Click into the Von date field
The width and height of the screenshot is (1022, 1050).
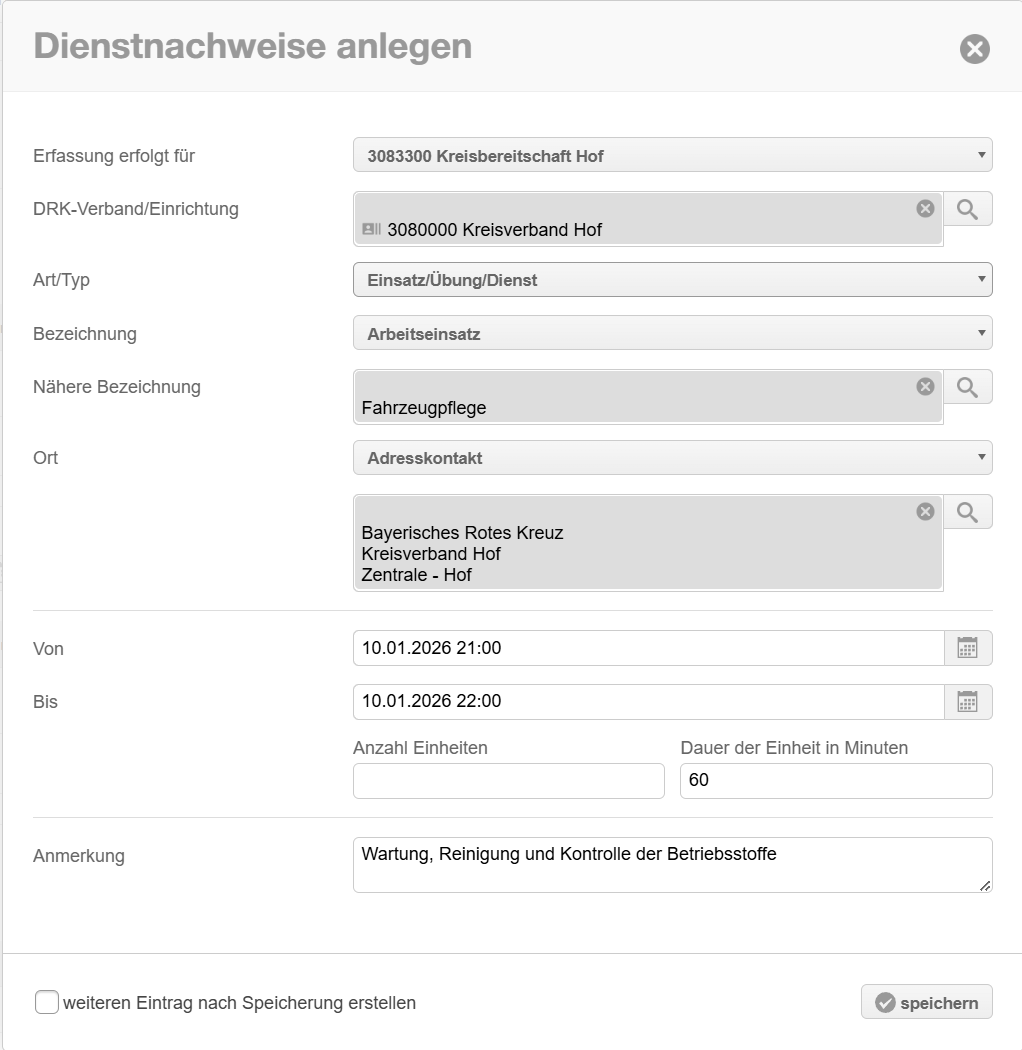[x=648, y=648]
